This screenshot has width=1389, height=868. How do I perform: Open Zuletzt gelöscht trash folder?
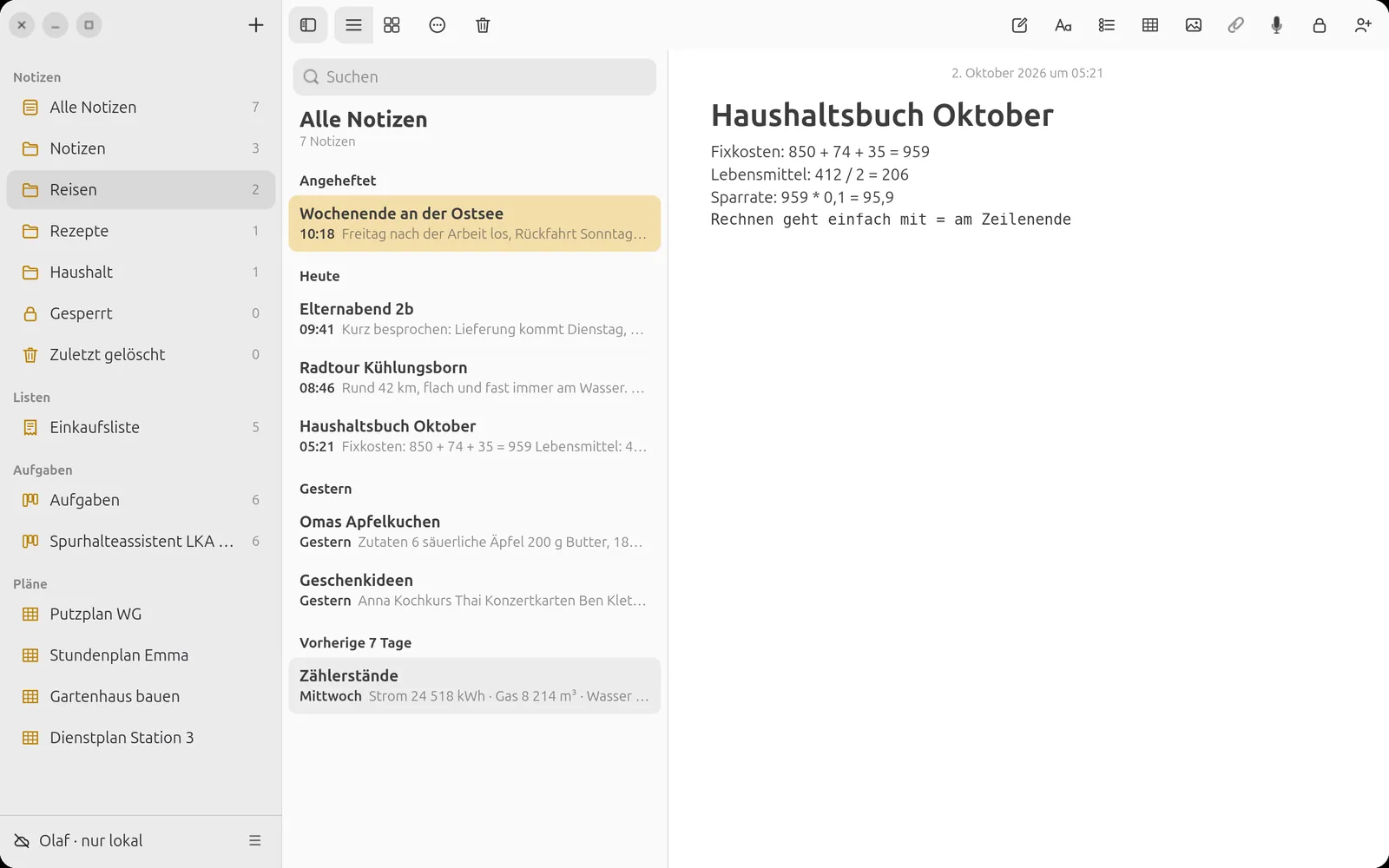point(141,355)
